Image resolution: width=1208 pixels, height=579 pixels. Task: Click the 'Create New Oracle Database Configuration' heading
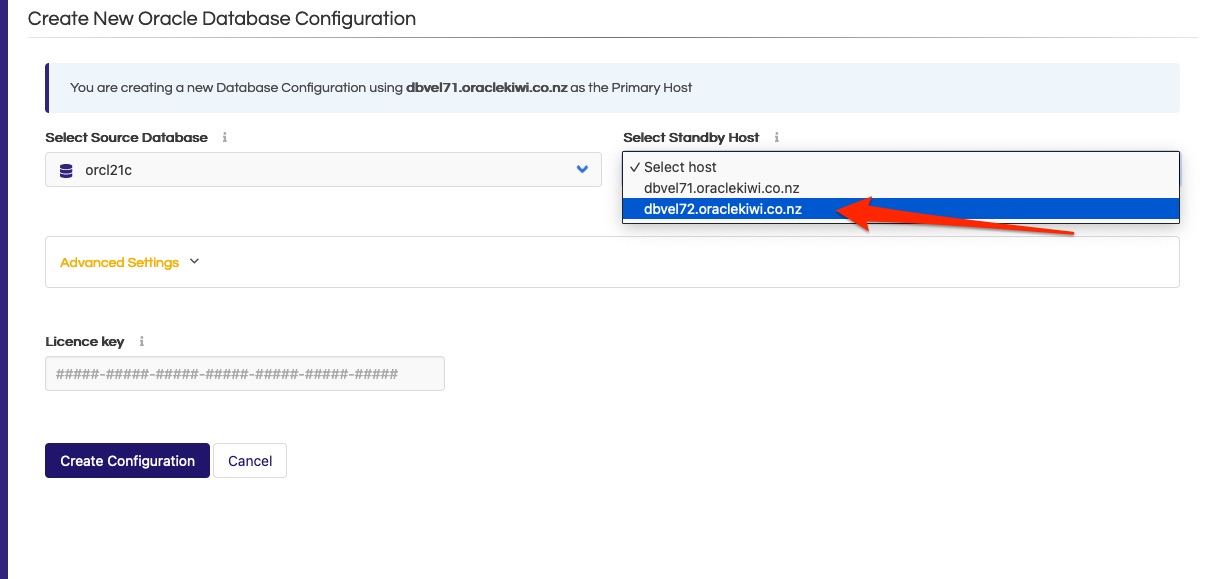coord(222,18)
